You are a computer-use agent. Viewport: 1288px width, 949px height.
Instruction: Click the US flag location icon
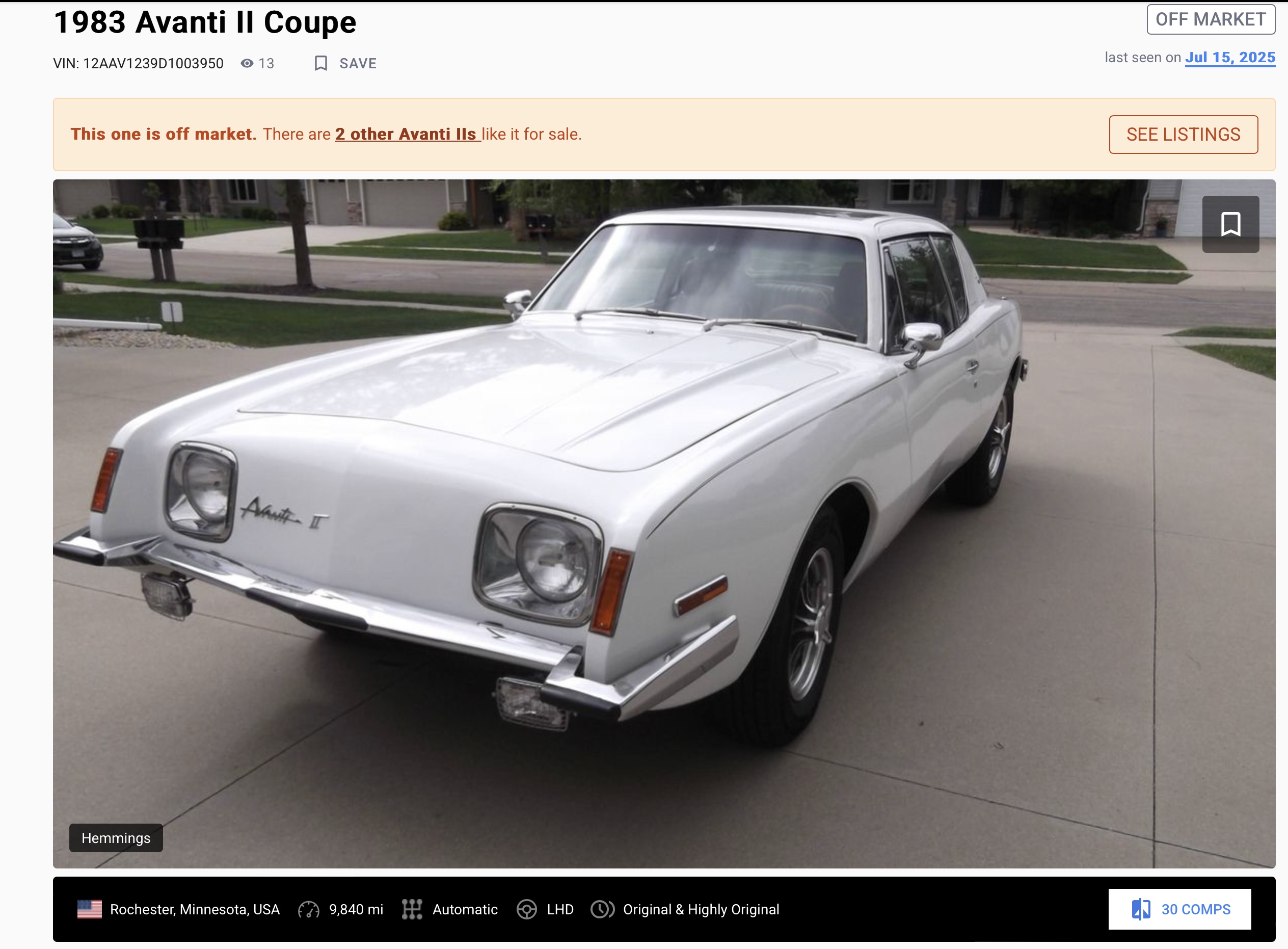tap(90, 909)
